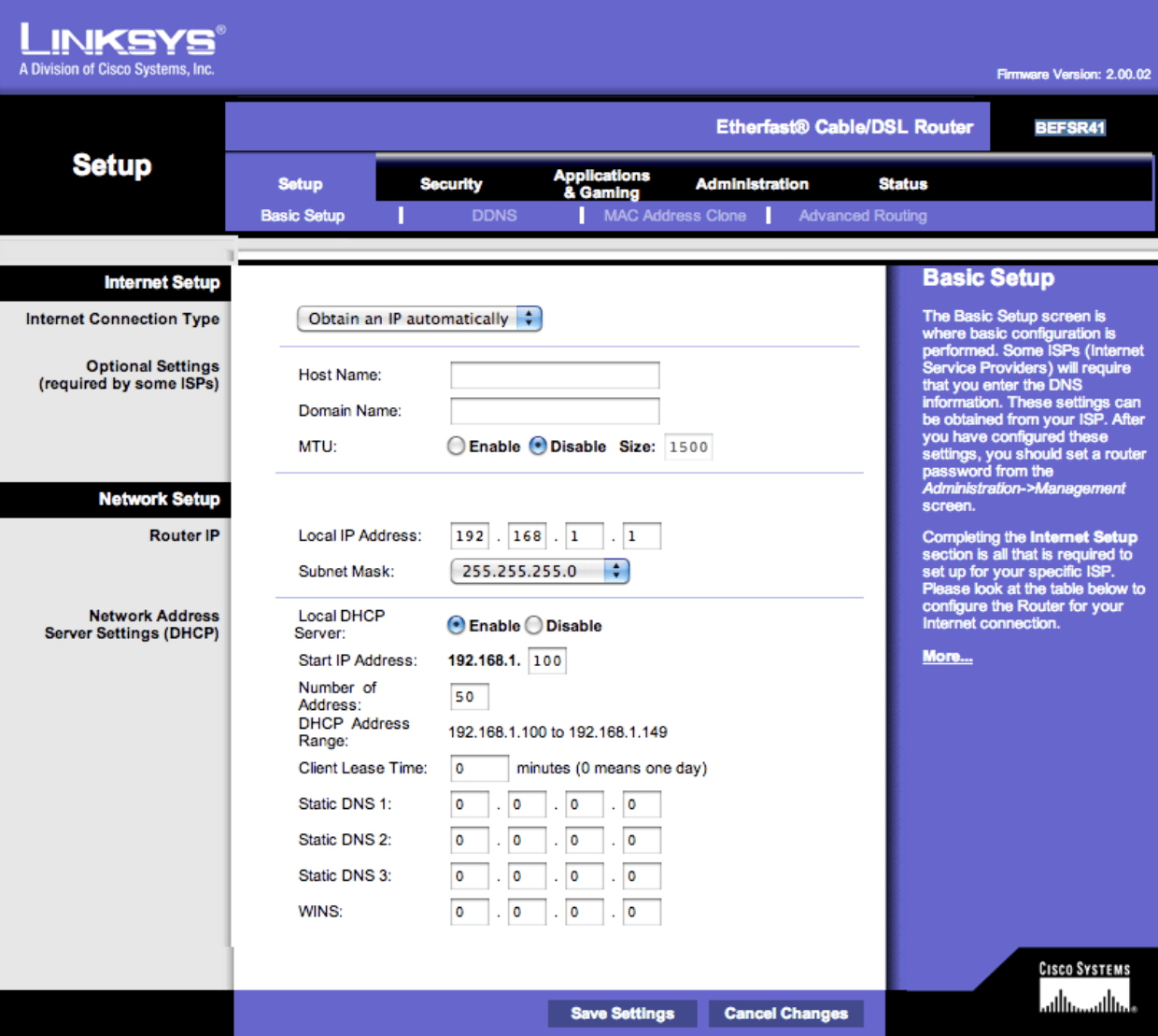Viewport: 1158px width, 1036px height.
Task: Select Enable for Local DHCP Server
Action: (x=457, y=626)
